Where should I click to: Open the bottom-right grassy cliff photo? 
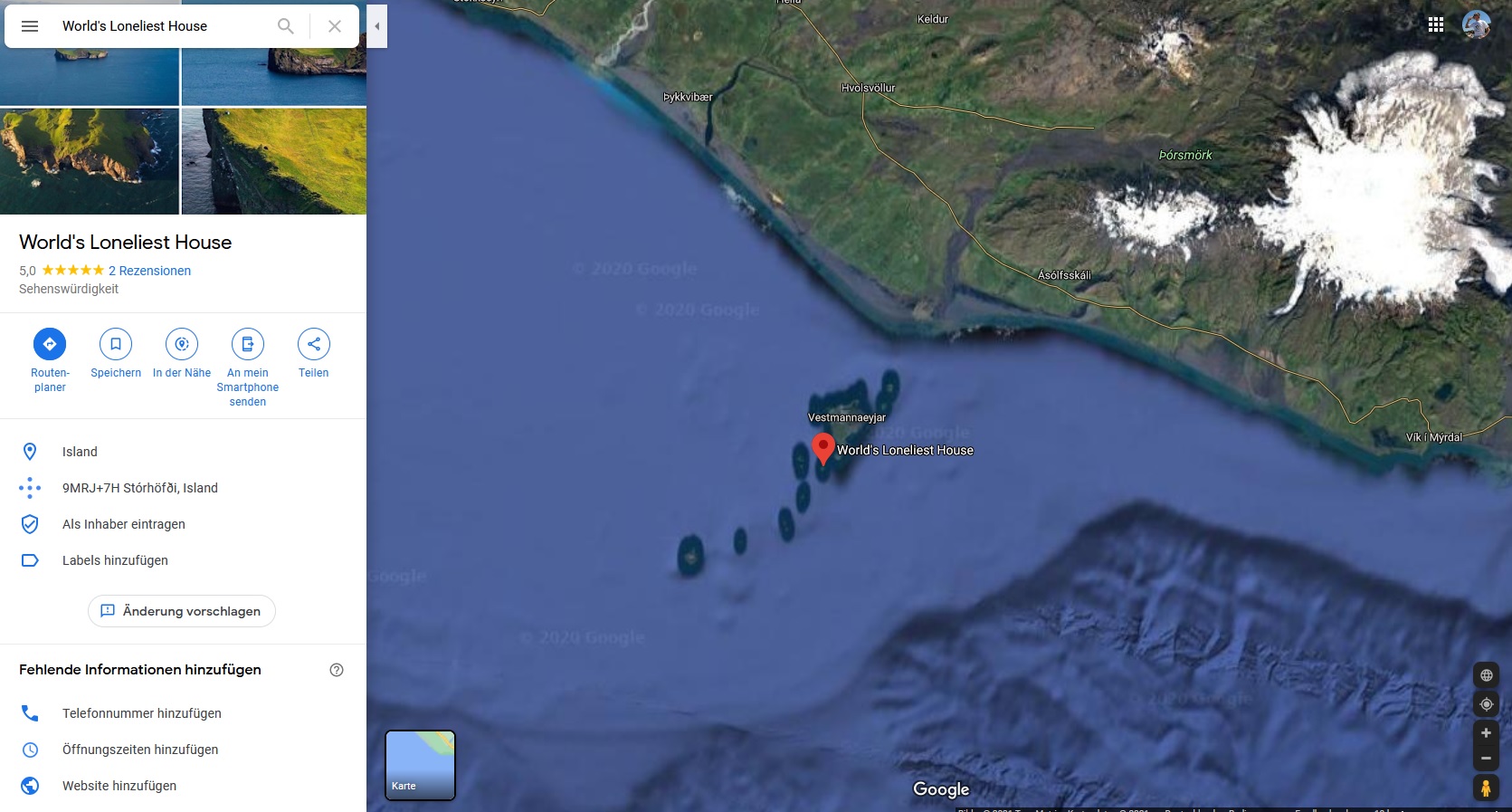[x=274, y=161]
